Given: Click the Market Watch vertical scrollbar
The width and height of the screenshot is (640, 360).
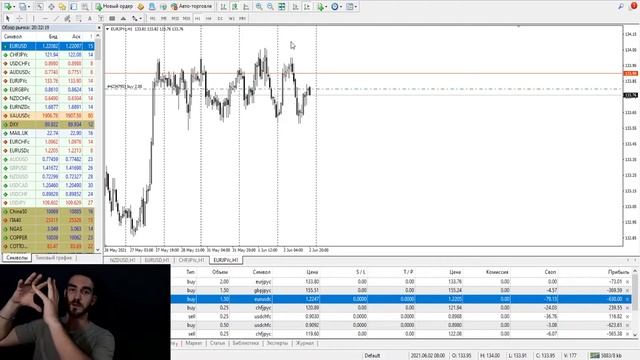Looking at the screenshot, I should pos(98,143).
